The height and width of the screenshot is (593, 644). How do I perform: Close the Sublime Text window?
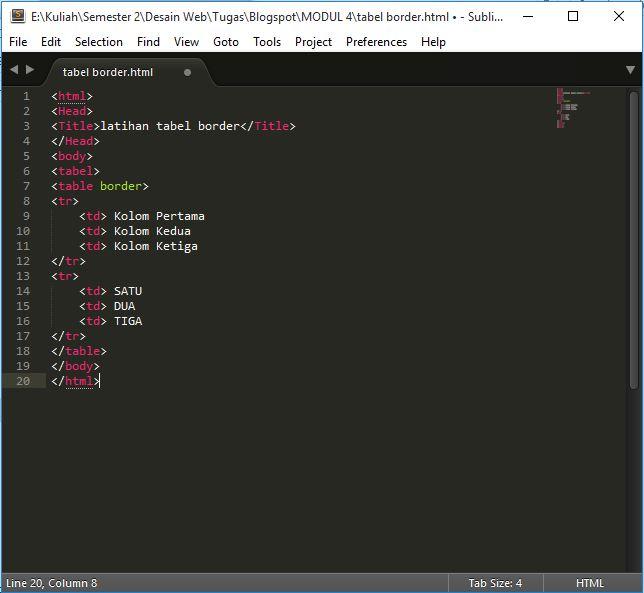pyautogui.click(x=619, y=16)
